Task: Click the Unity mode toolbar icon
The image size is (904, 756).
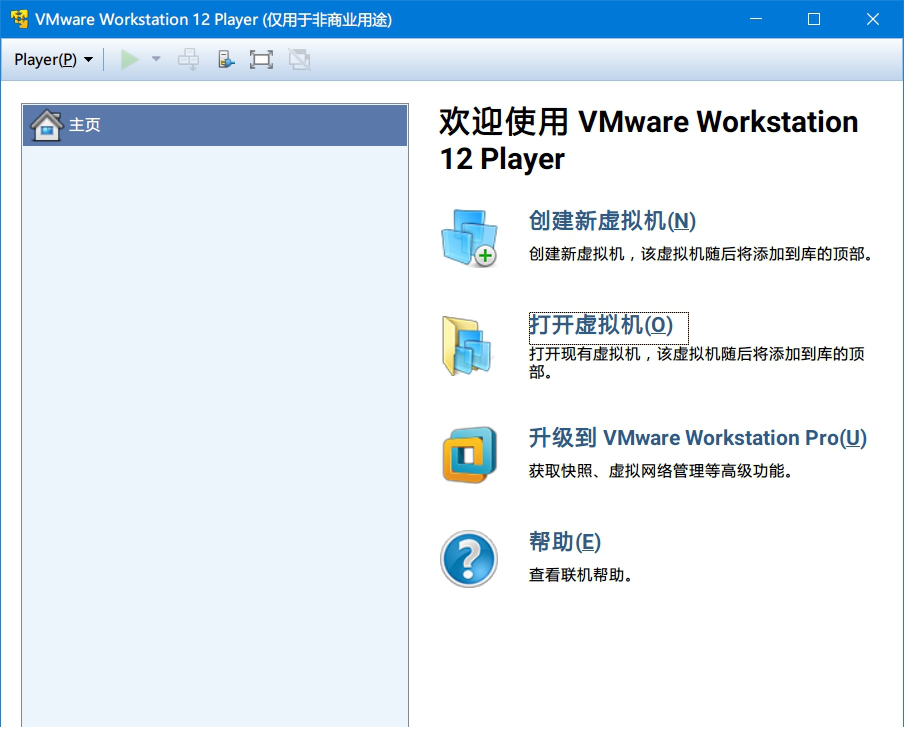Action: tap(299, 59)
